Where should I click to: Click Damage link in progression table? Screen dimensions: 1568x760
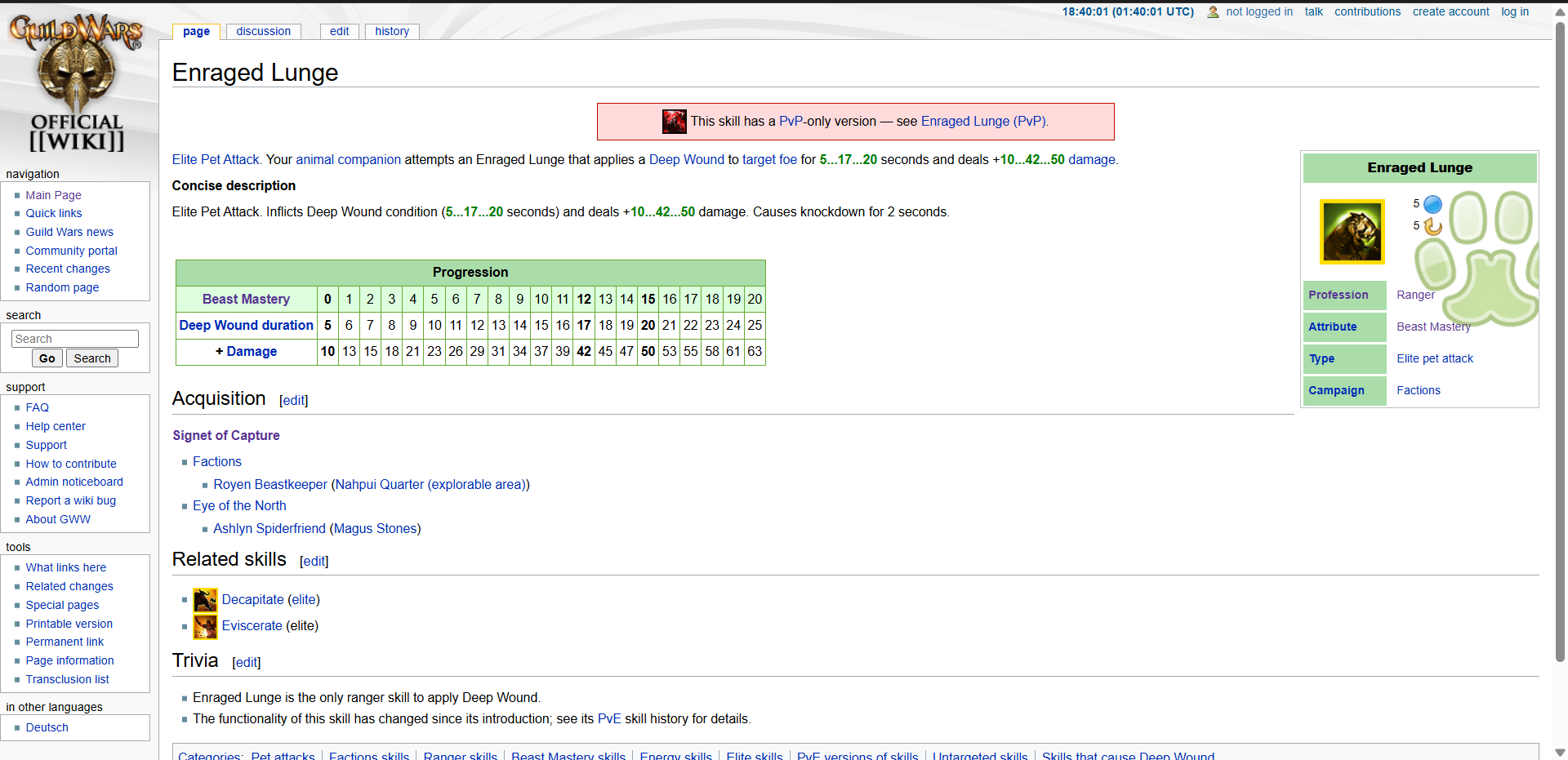tap(252, 352)
